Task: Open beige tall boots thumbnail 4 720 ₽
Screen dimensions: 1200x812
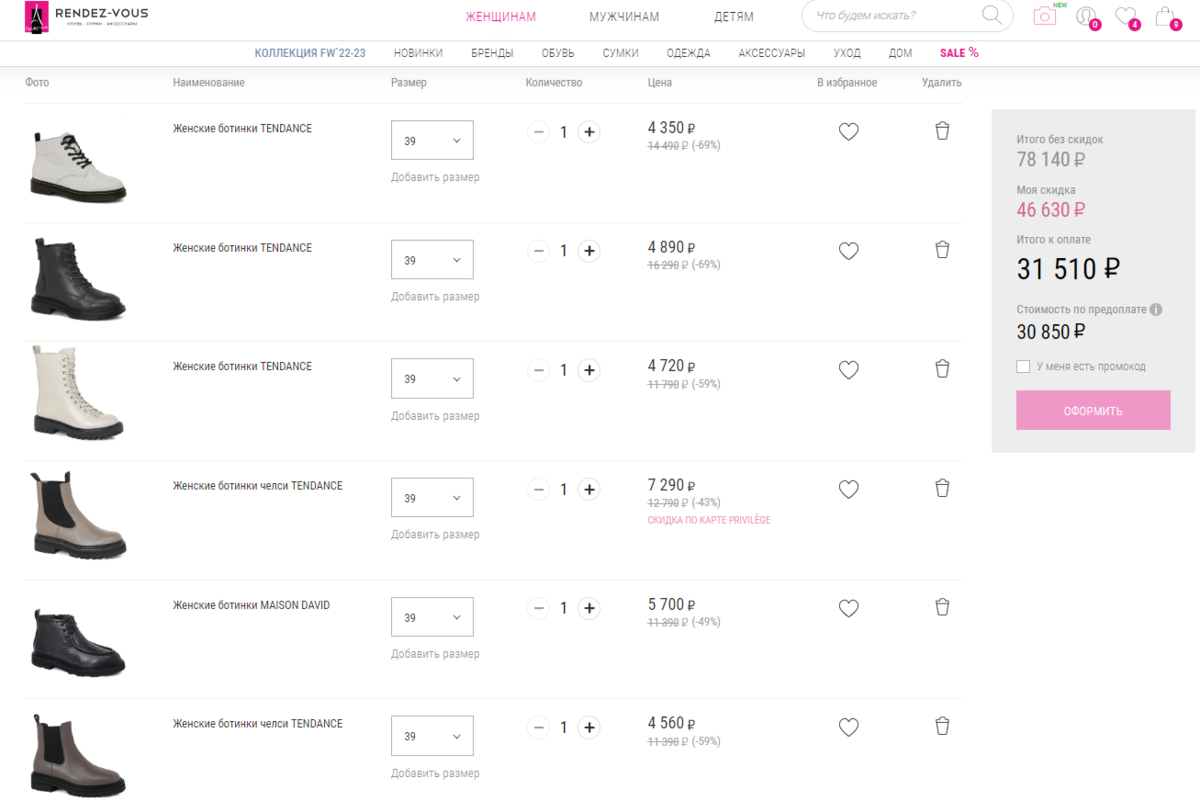Action: tap(78, 393)
